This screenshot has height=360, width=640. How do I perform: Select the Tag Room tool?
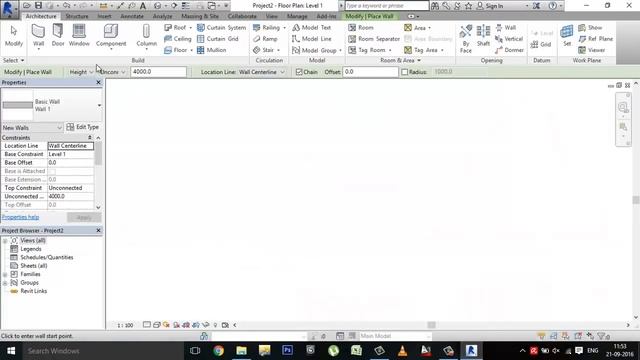pos(370,50)
